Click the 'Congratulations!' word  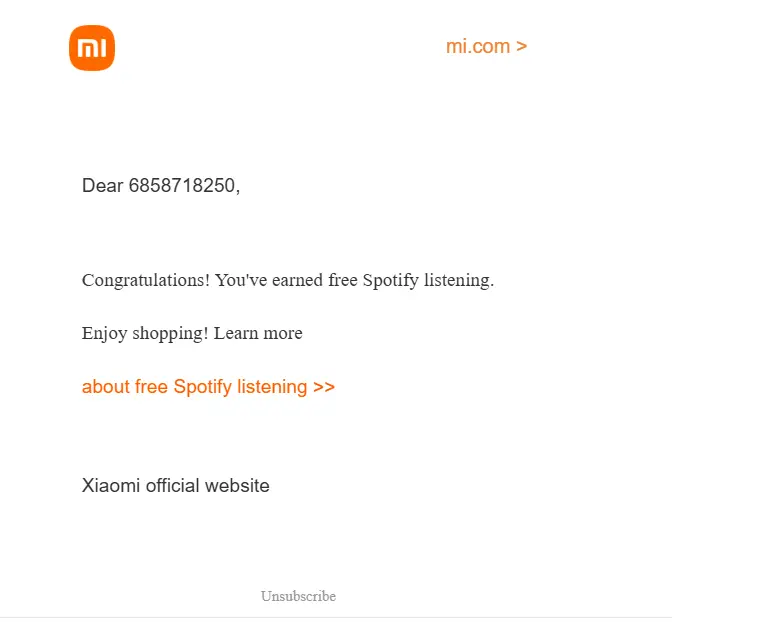[x=146, y=280]
